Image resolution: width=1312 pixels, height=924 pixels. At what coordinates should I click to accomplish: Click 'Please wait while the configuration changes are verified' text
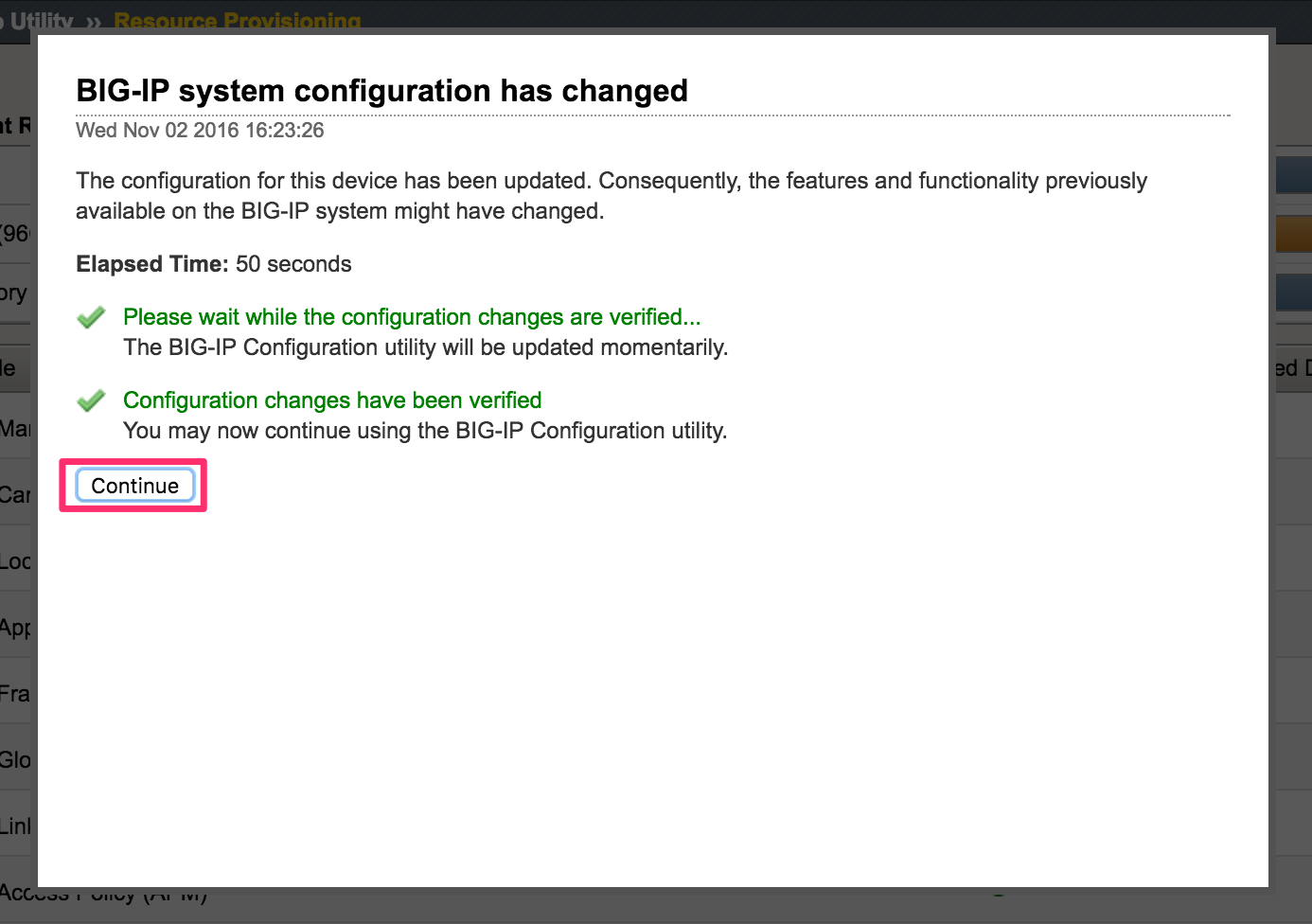[x=412, y=317]
